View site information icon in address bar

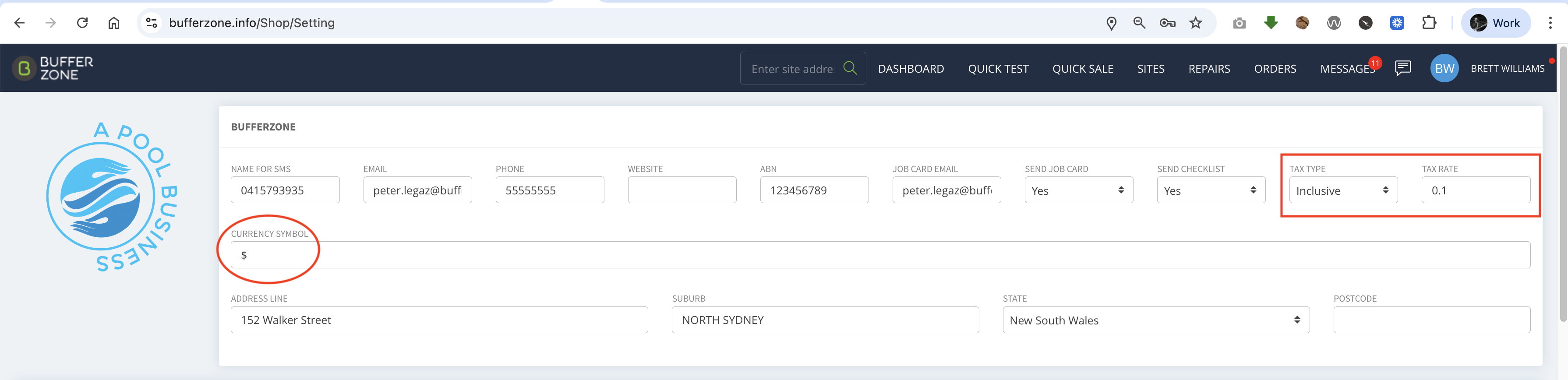coord(152,23)
